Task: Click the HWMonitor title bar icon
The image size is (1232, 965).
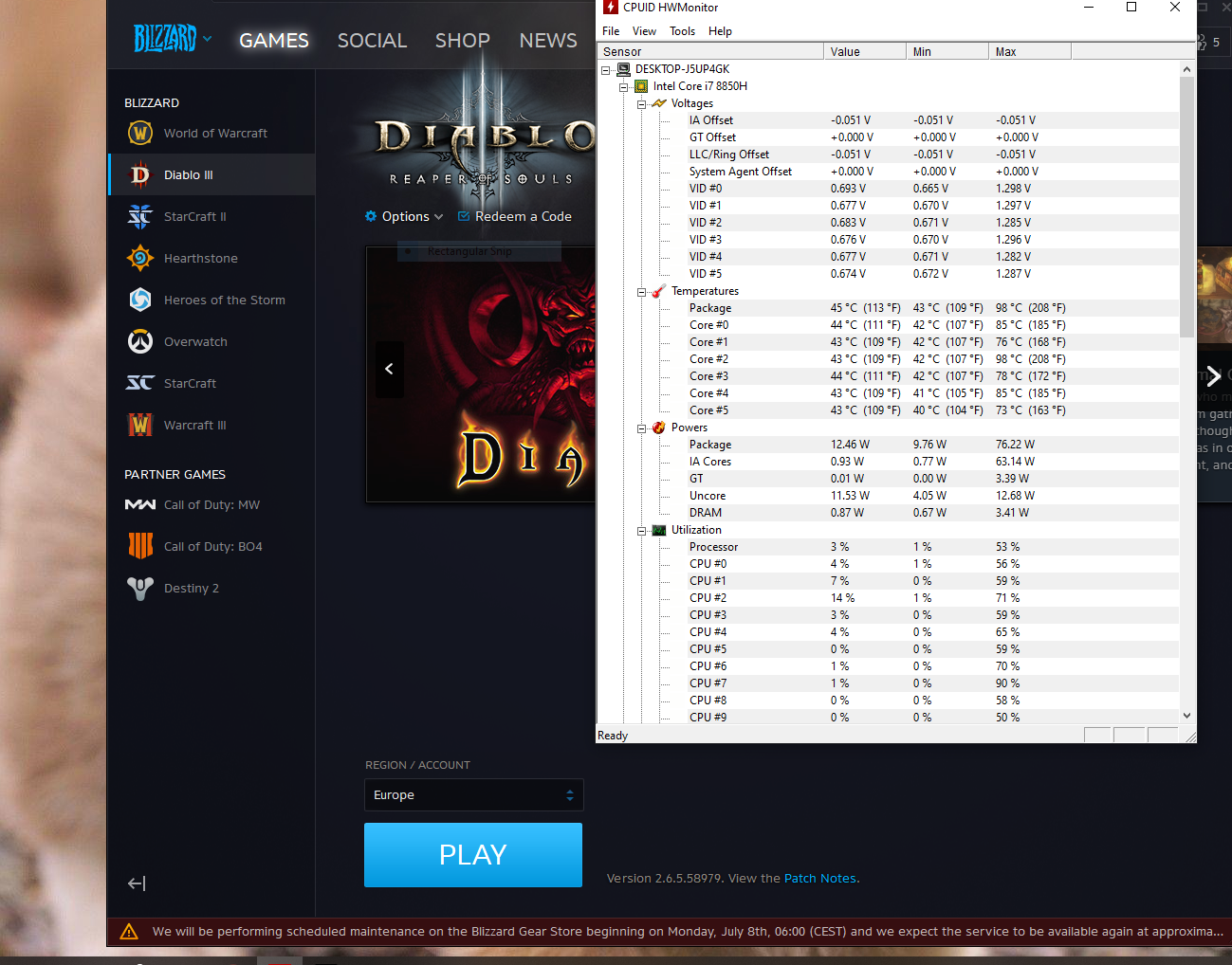Action: [x=611, y=8]
